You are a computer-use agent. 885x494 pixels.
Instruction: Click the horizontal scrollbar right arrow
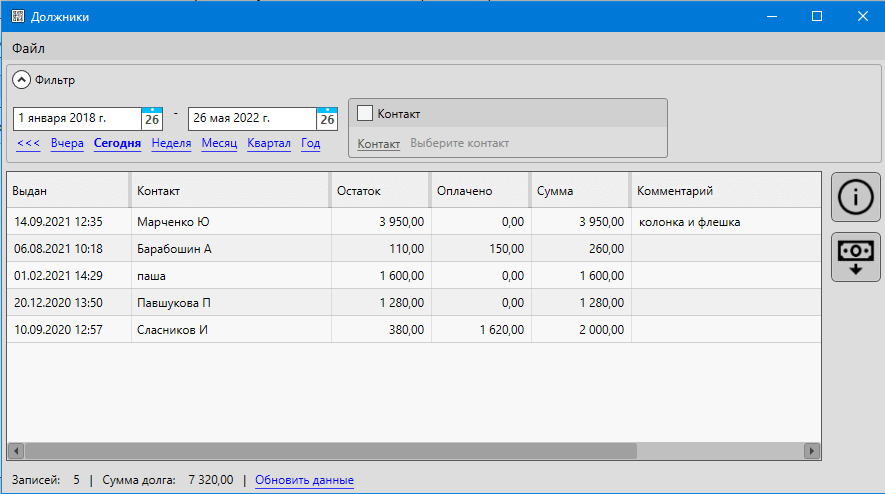point(812,451)
